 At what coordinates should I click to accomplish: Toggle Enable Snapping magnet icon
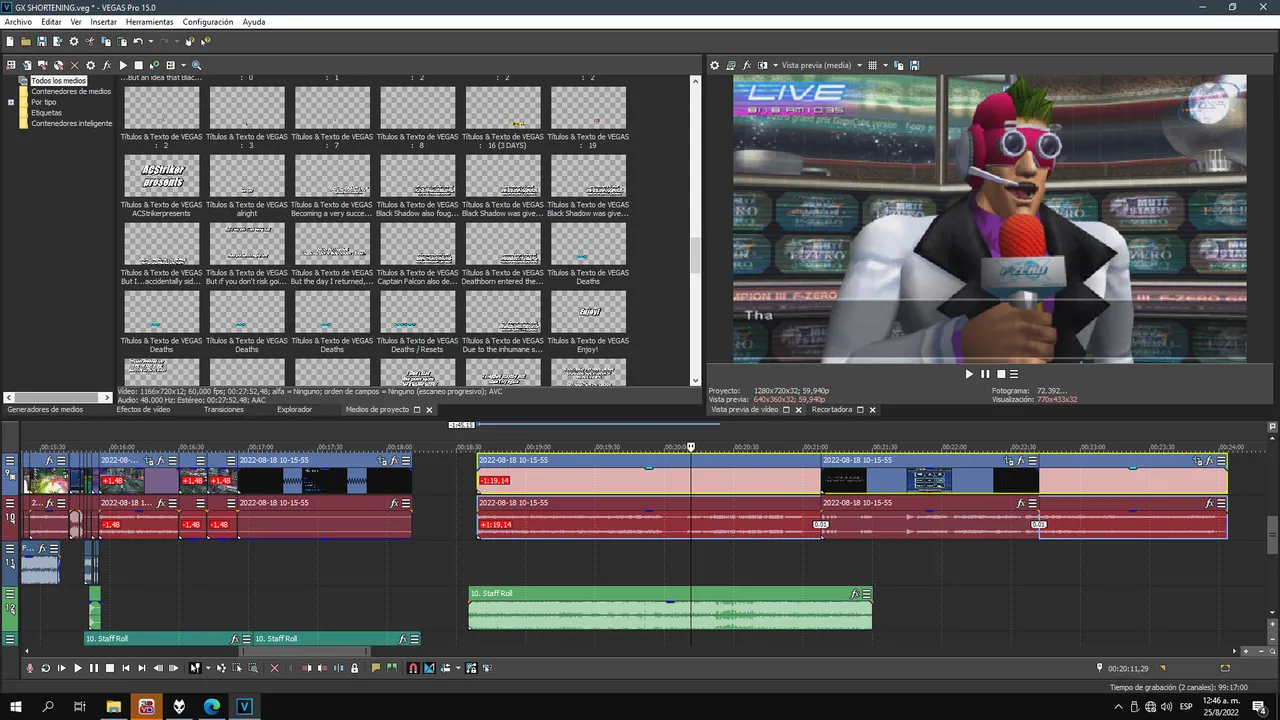pos(413,668)
